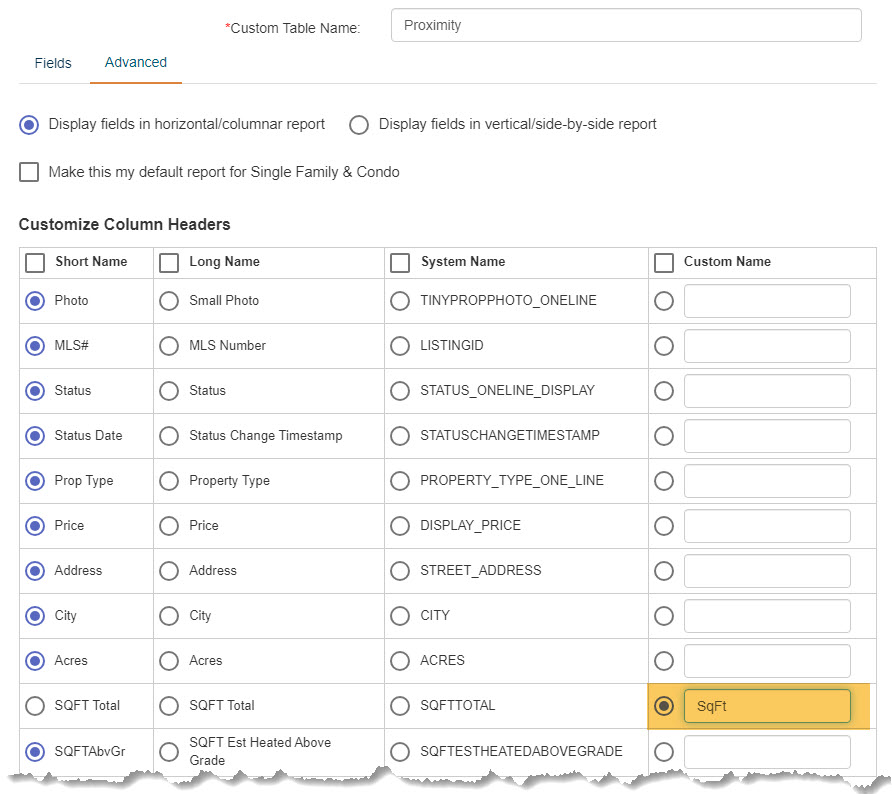Select Short Name MLS# radio
Viewport: 892px width, 794px height.
[x=35, y=346]
